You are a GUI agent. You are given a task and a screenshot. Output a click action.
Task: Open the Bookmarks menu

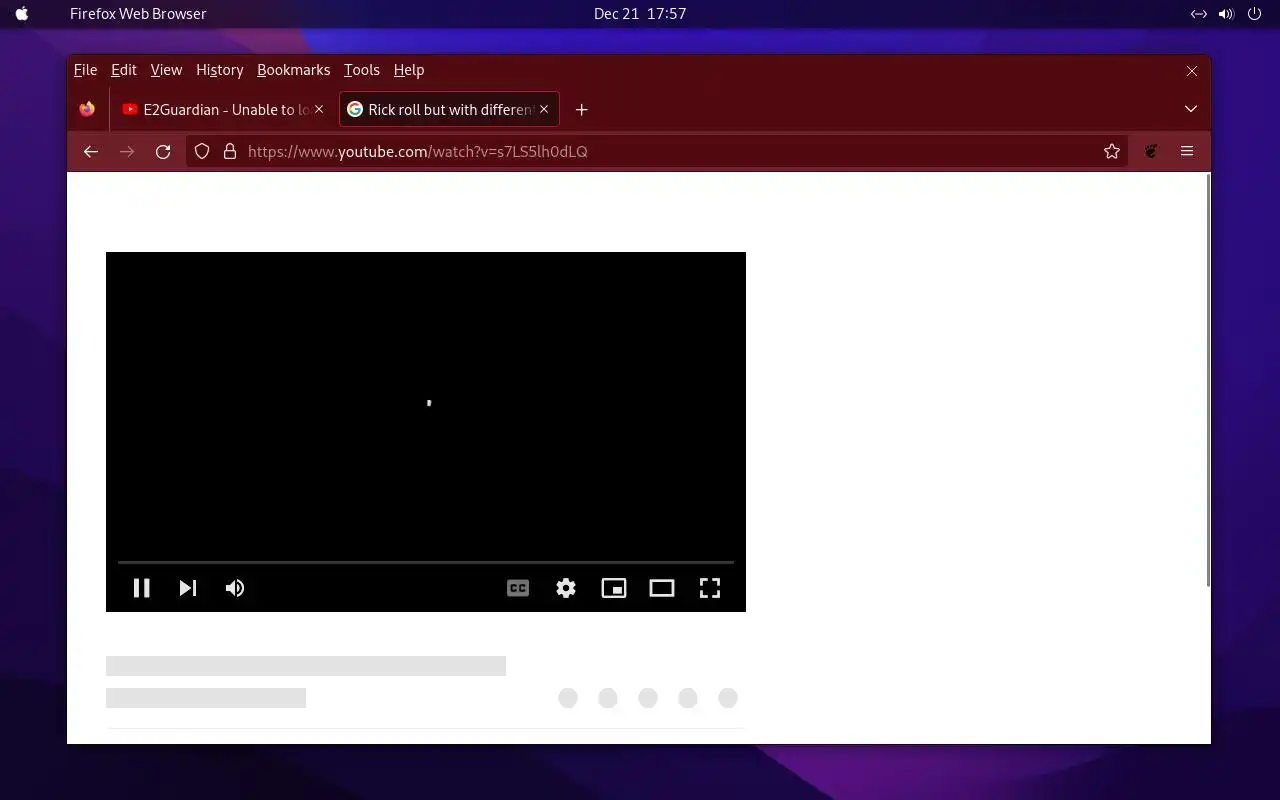coord(293,70)
